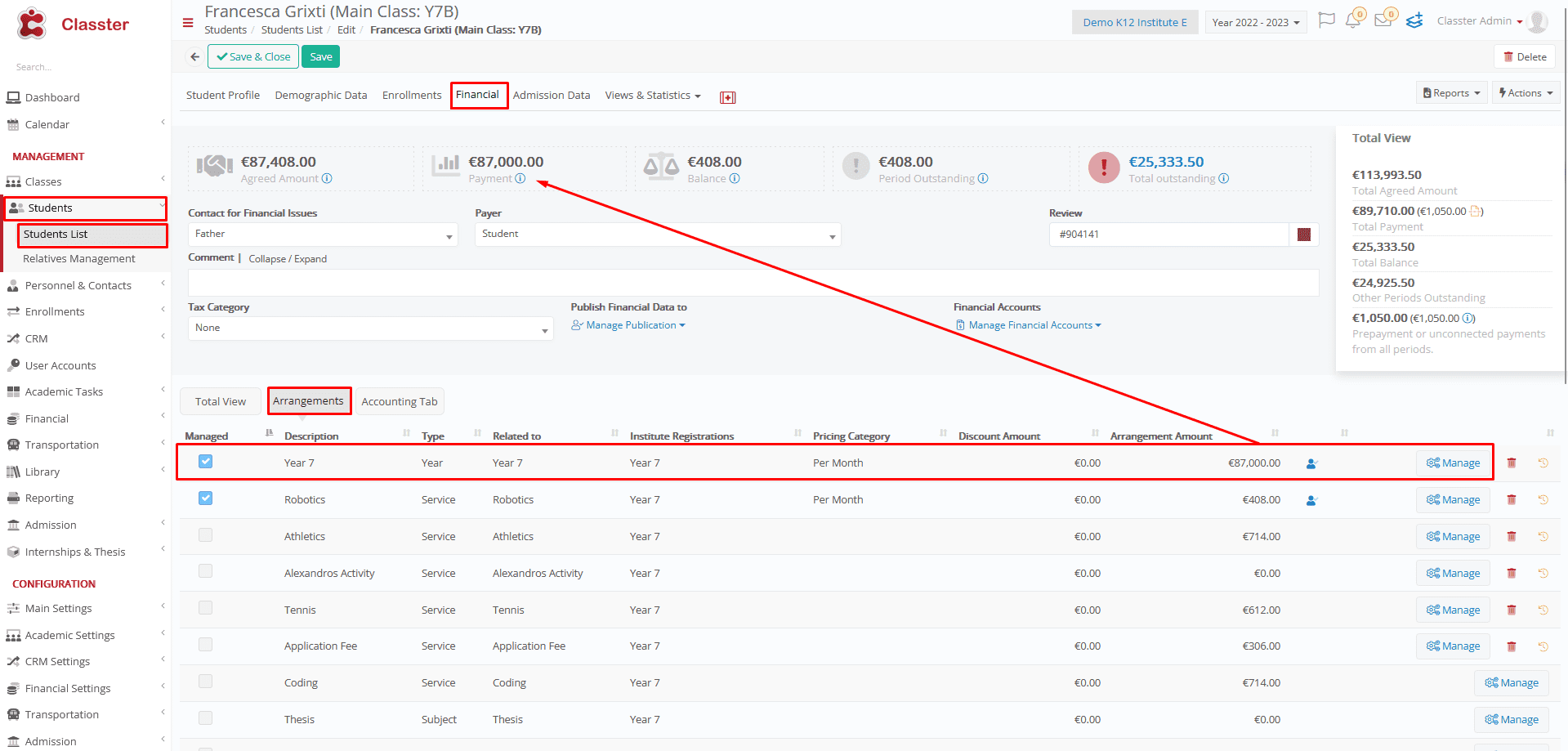Open Students List breadcrumb link
This screenshot has height=751, width=1568.
point(292,30)
